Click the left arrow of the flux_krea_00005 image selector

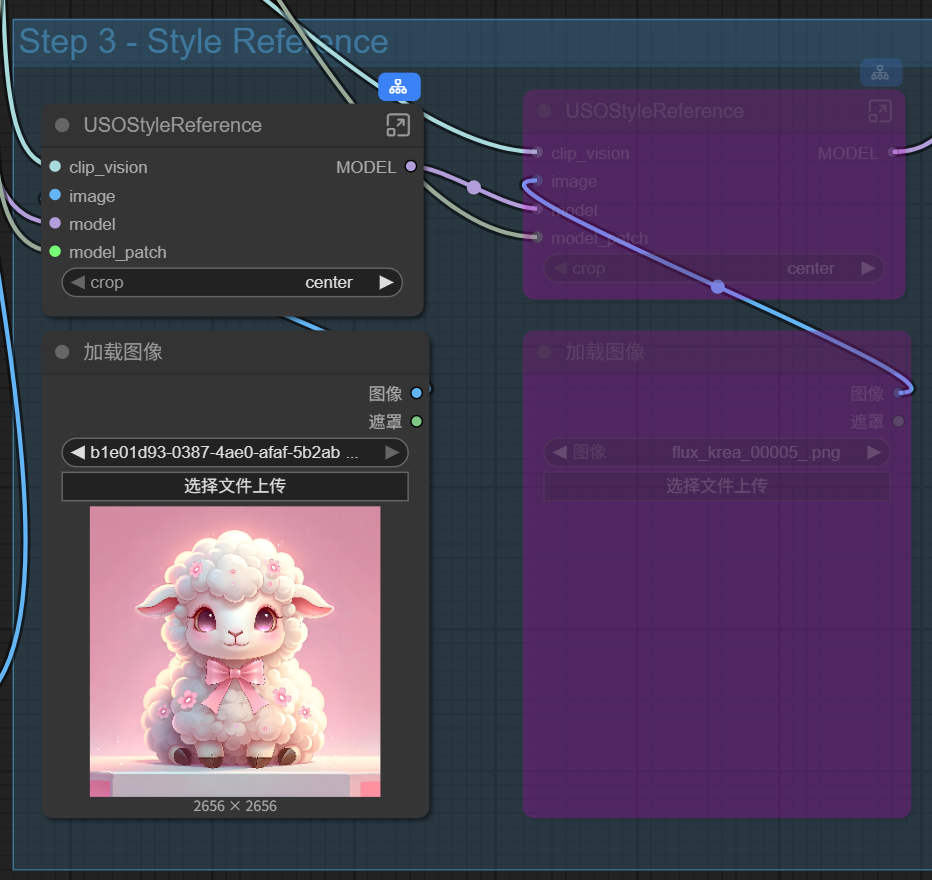click(x=559, y=453)
